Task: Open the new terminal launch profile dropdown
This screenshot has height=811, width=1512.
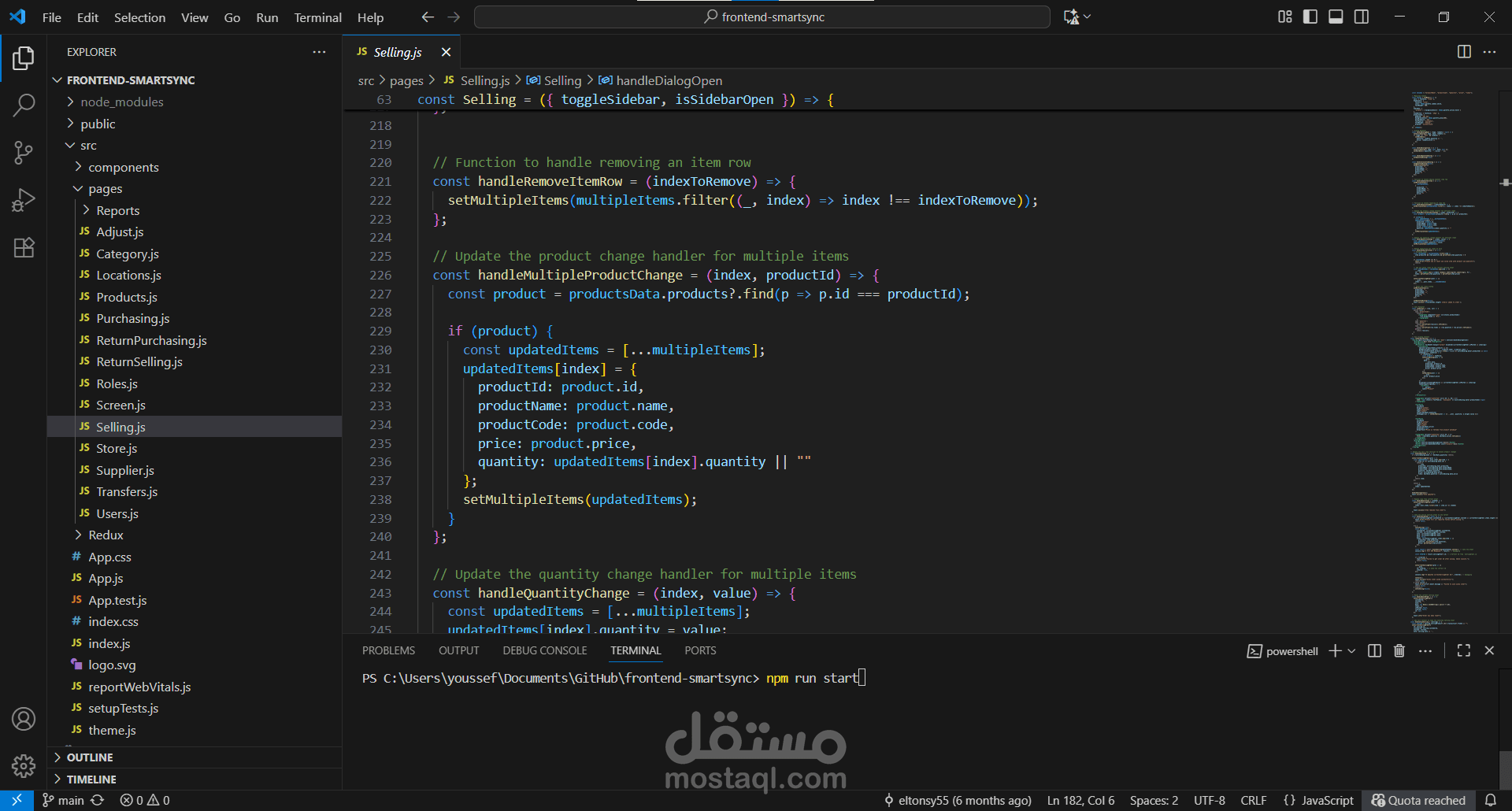Action: [x=1352, y=651]
